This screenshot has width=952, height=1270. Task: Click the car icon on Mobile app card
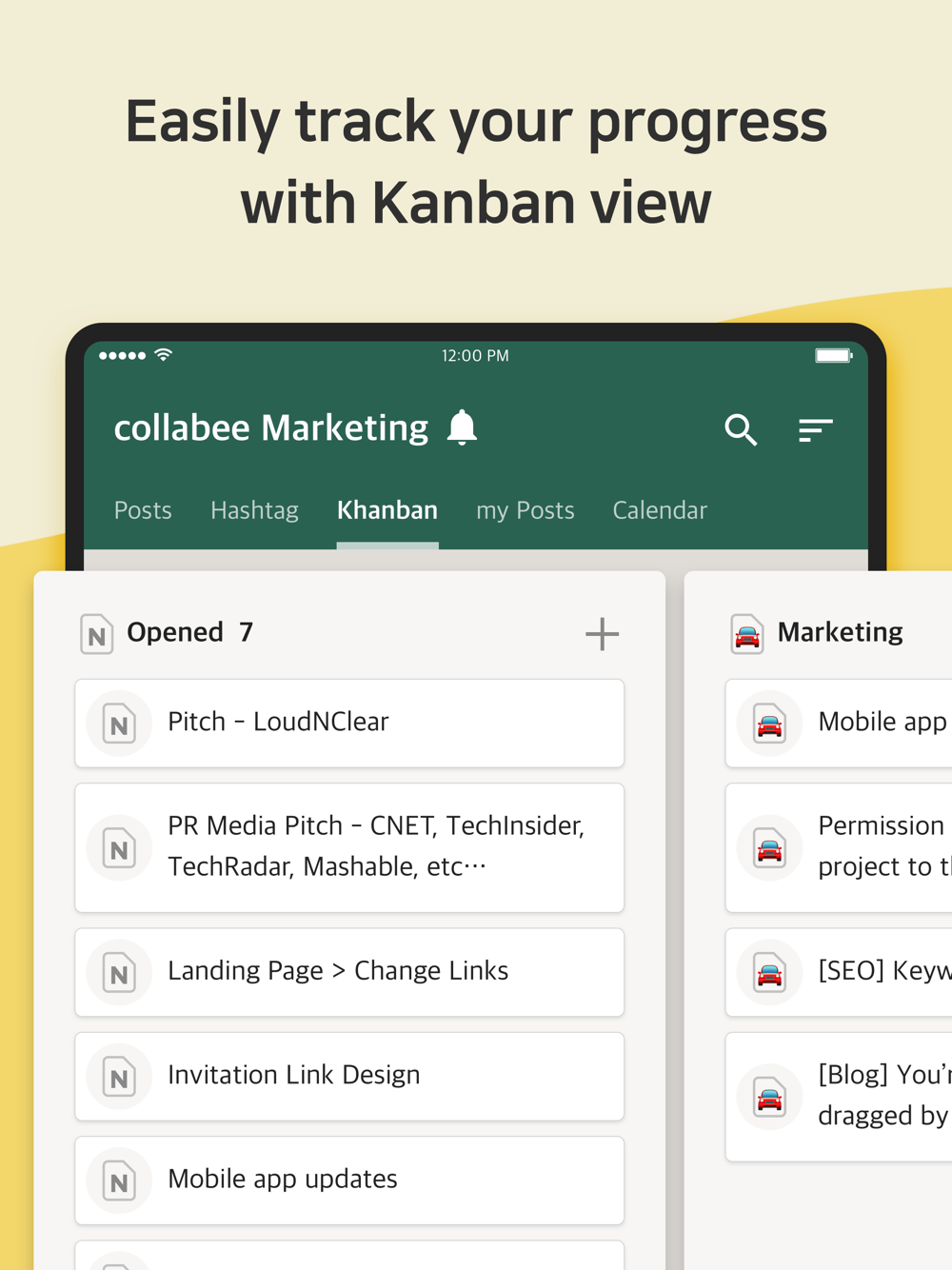tap(769, 724)
